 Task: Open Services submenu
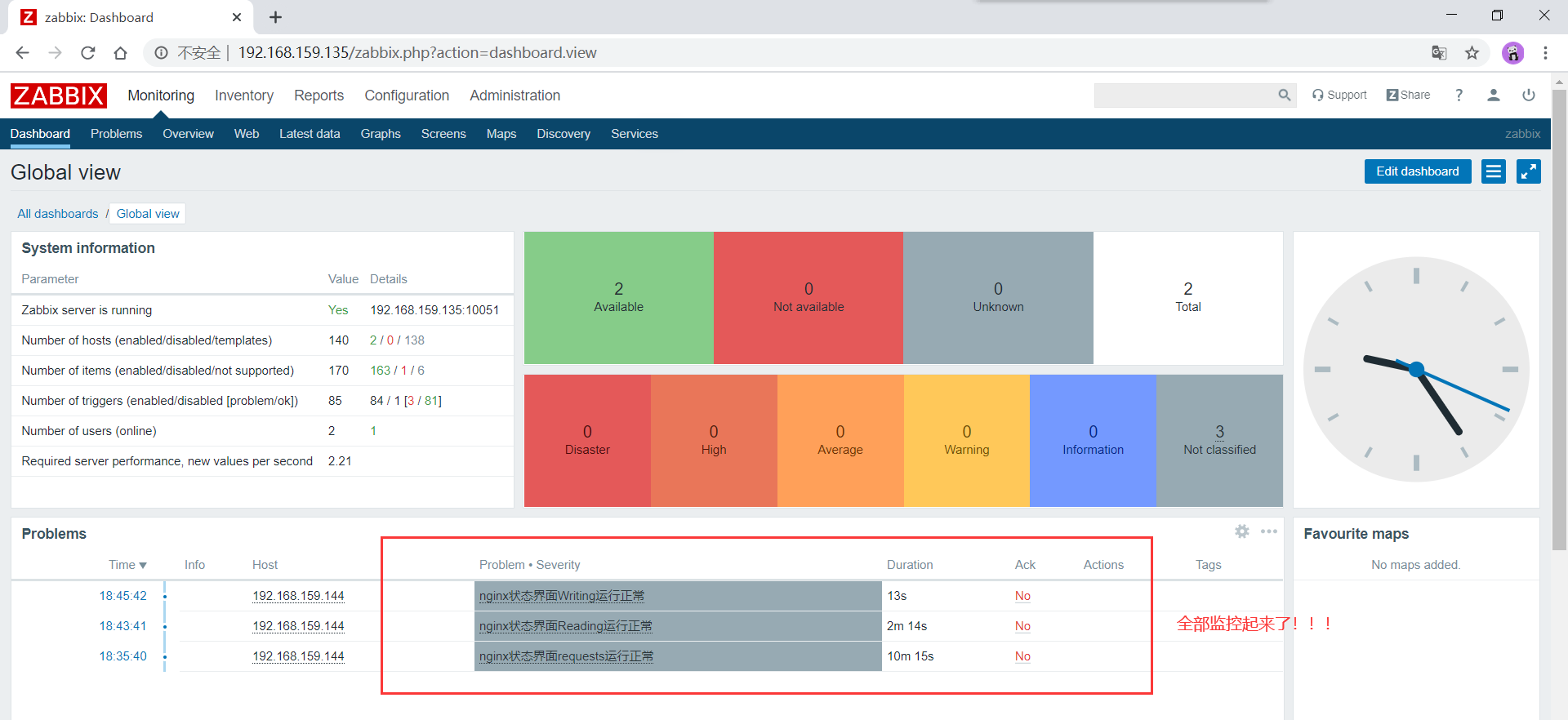[x=635, y=134]
